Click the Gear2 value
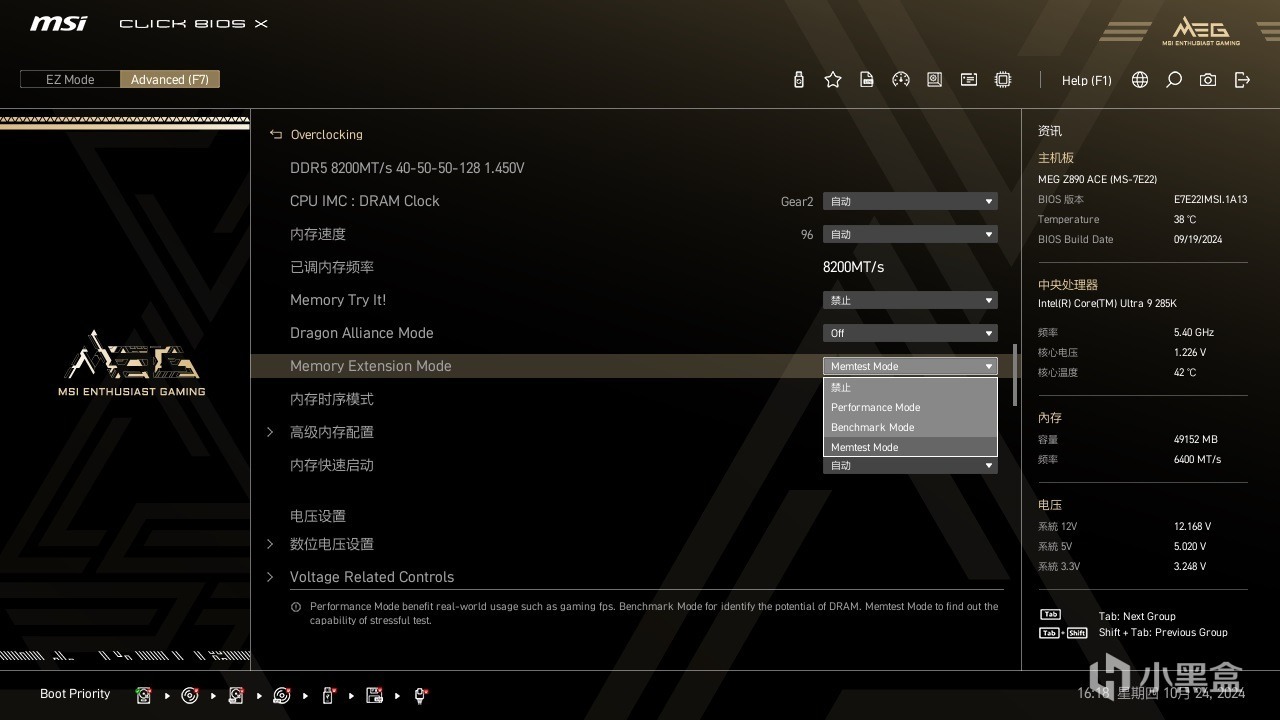1280x720 pixels. [x=797, y=202]
